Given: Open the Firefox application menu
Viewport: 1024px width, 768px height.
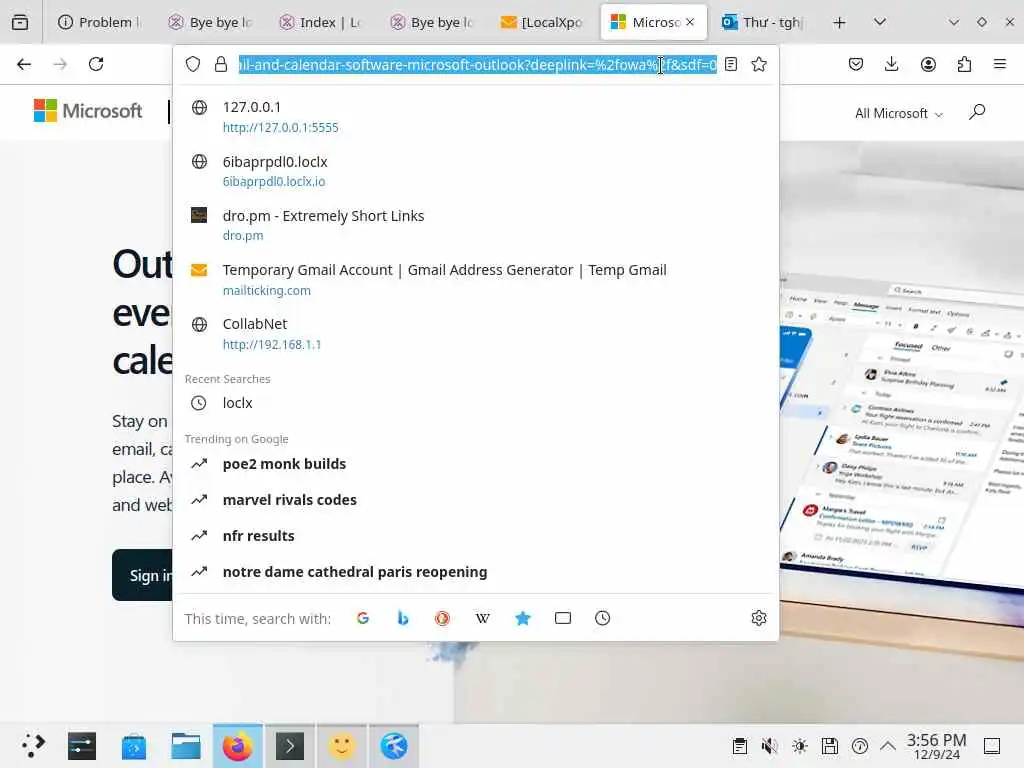Looking at the screenshot, I should 999,64.
